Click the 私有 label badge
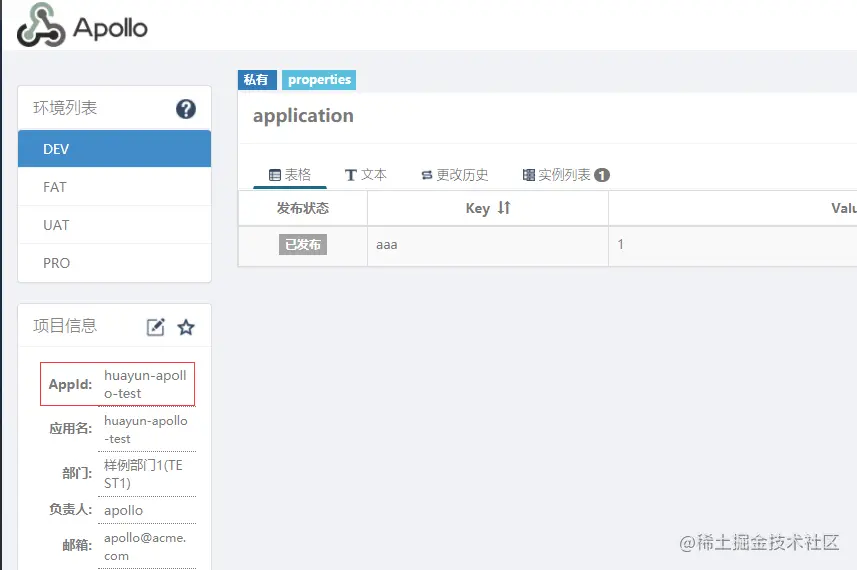 (256, 80)
